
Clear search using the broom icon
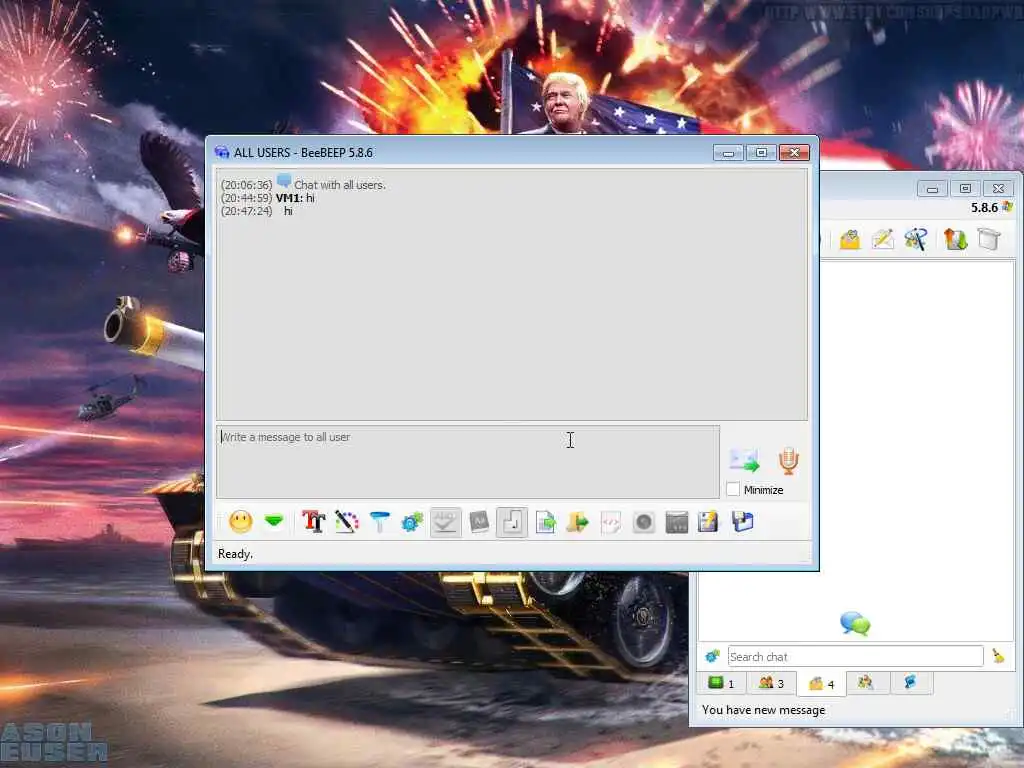pyautogui.click(x=998, y=656)
